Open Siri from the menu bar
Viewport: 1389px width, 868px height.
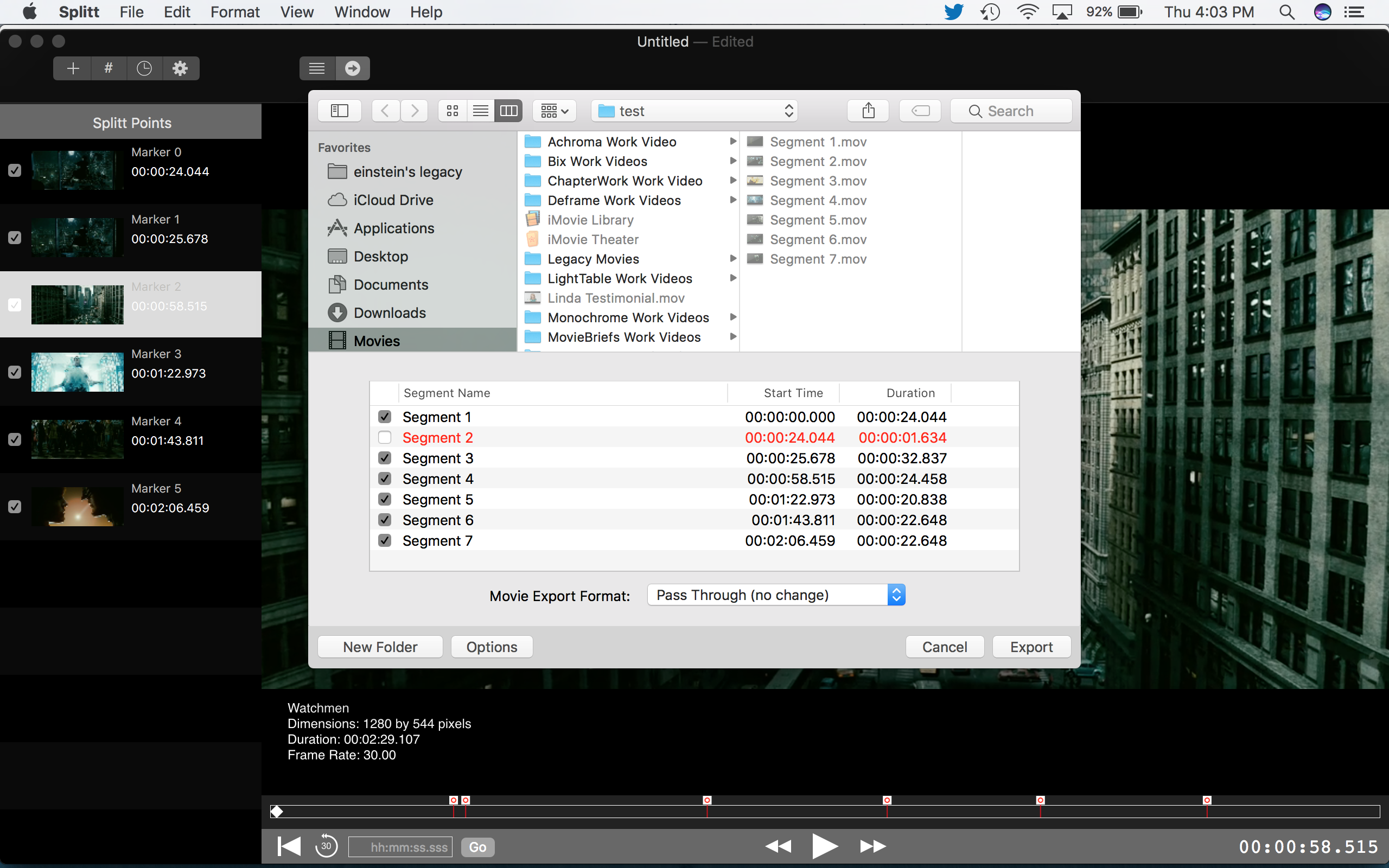(1322, 12)
